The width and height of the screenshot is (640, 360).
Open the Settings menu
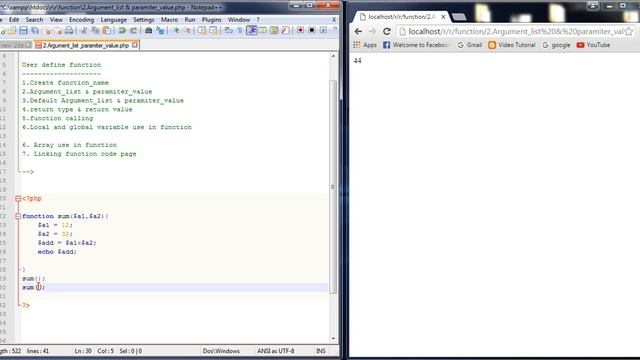[x=144, y=20]
